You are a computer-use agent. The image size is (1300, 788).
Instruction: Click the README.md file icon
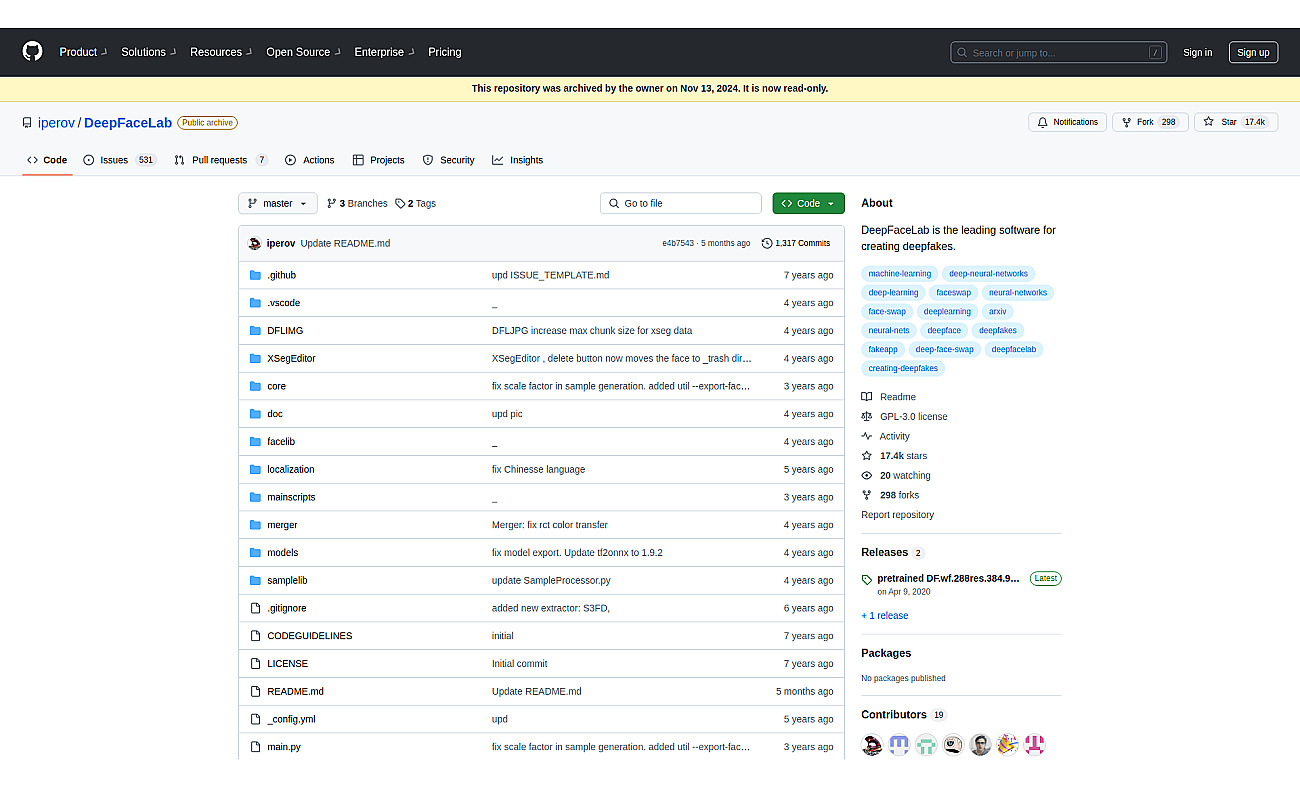pyautogui.click(x=256, y=691)
